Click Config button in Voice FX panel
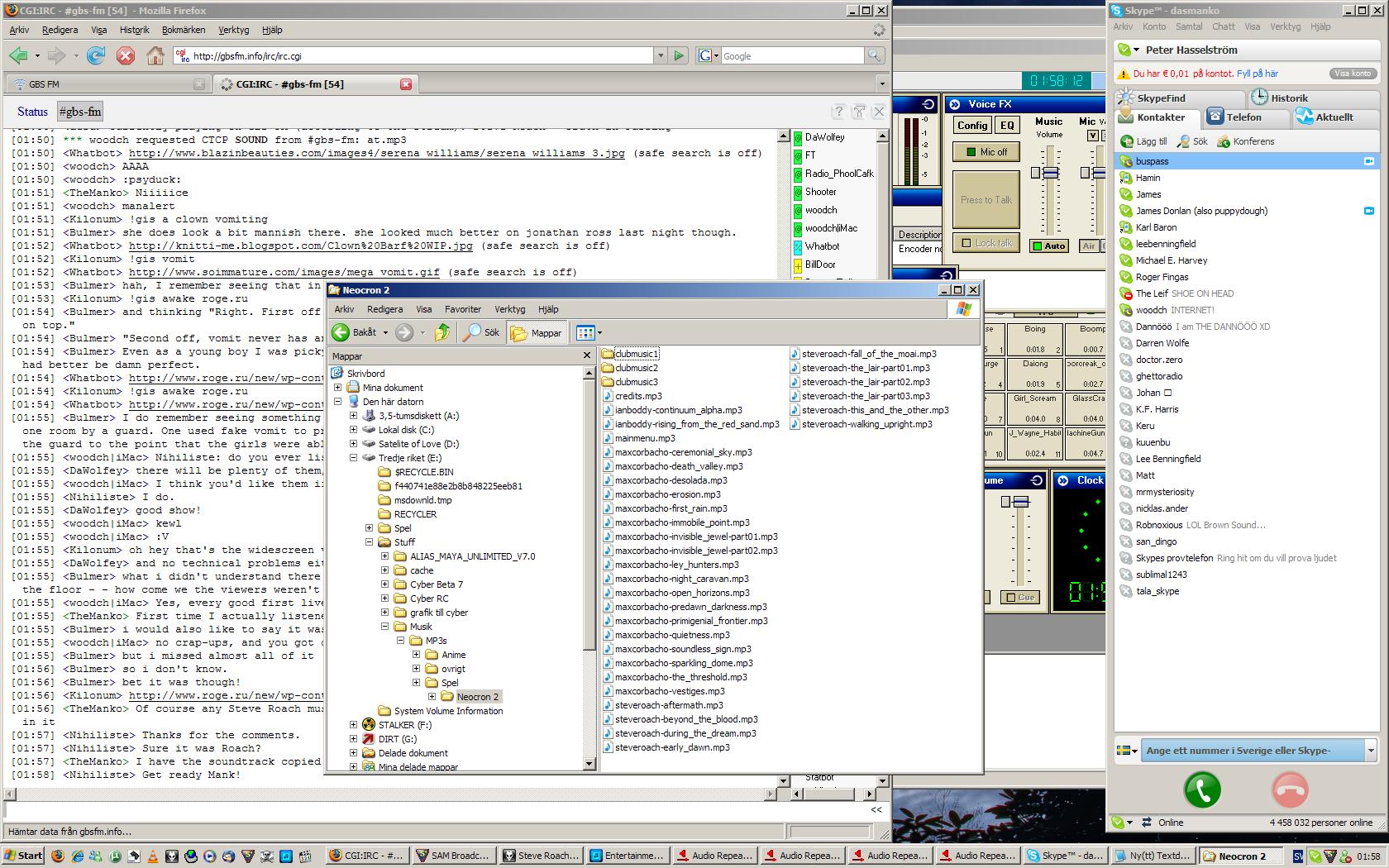This screenshot has height=868, width=1389. coord(972,126)
